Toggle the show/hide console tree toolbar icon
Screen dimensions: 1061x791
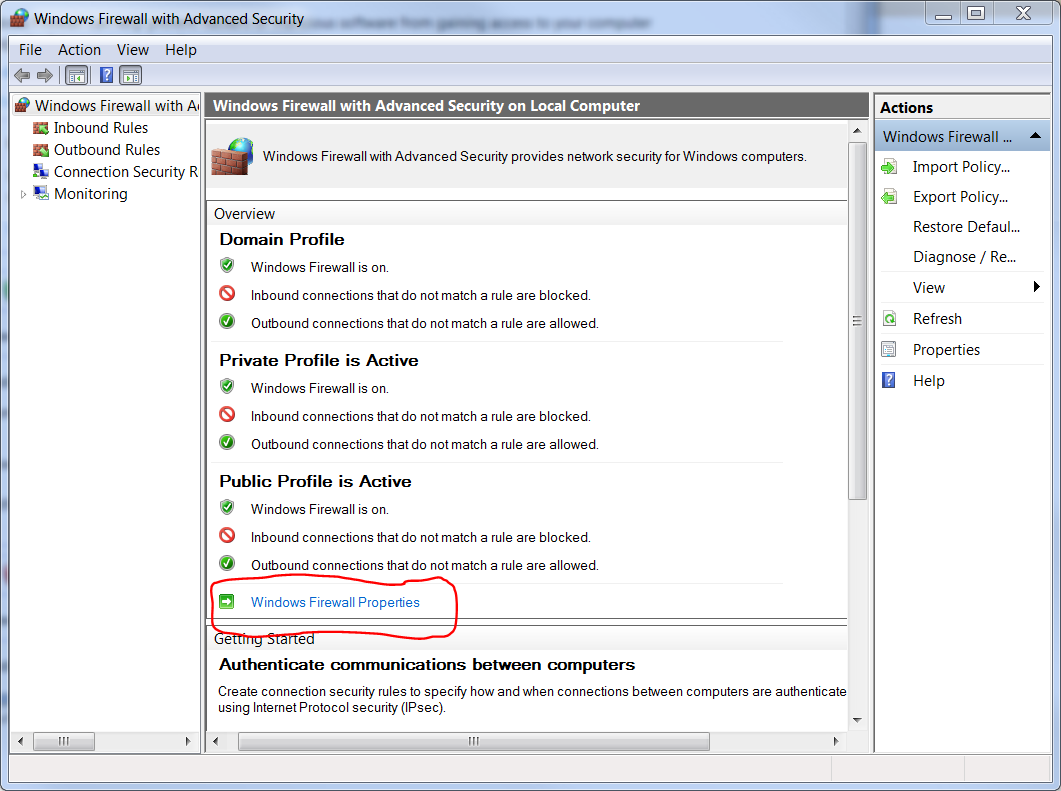point(76,75)
